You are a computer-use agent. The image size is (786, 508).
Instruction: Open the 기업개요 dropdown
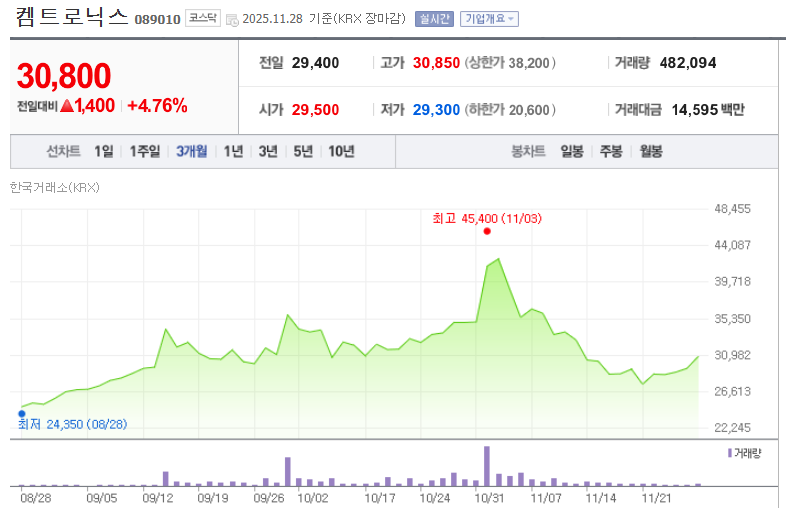489,19
